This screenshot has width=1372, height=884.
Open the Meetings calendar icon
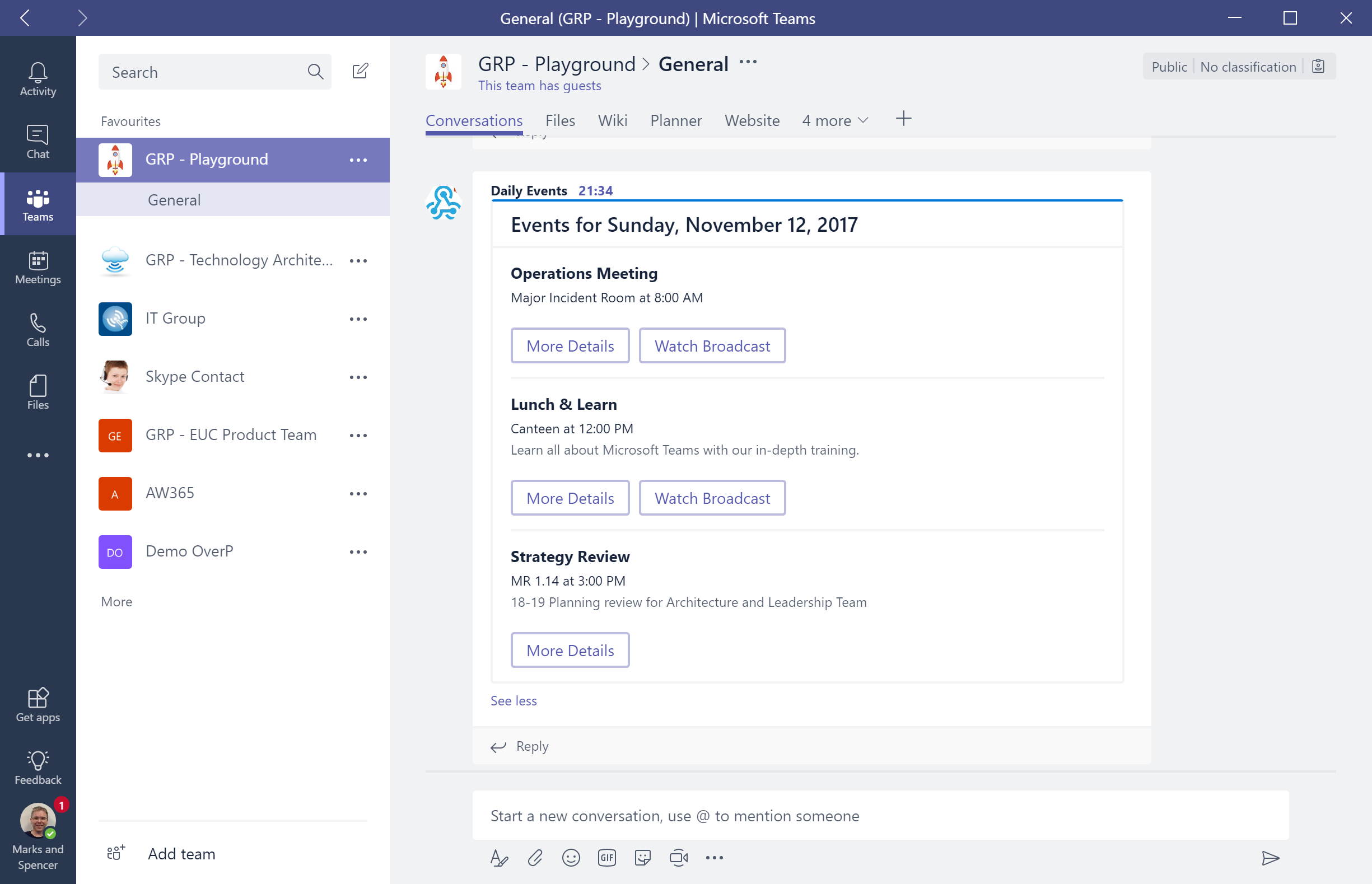point(38,267)
